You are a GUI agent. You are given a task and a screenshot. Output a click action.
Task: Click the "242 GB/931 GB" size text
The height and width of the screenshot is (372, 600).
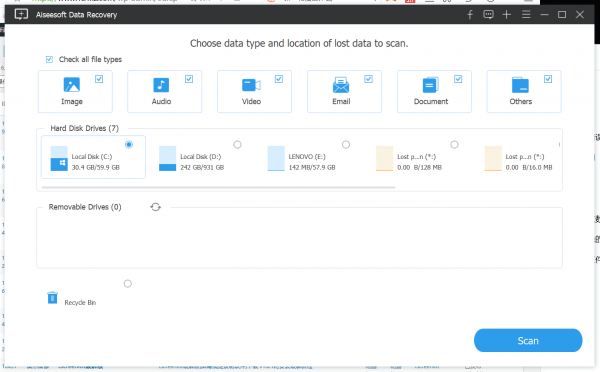pyautogui.click(x=202, y=167)
